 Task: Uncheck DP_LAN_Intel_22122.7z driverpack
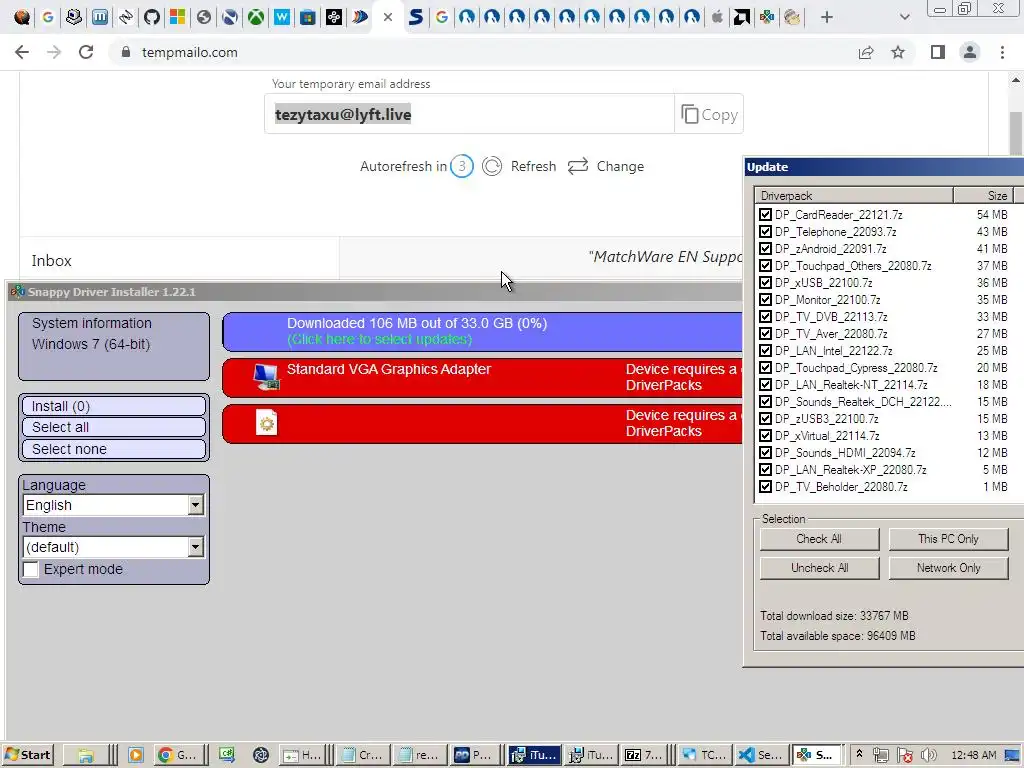click(765, 351)
